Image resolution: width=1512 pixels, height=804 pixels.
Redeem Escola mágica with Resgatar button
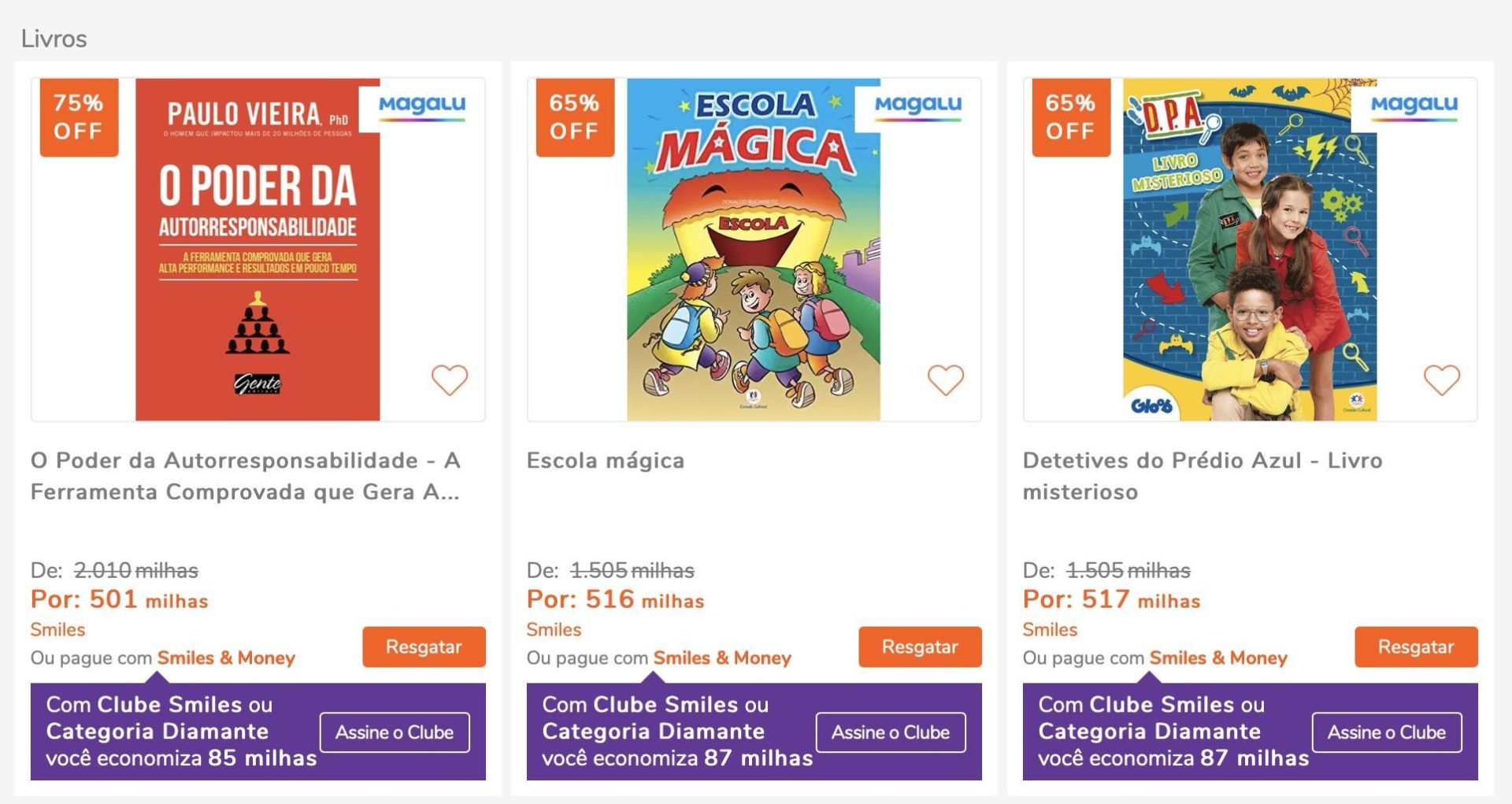pyautogui.click(x=920, y=647)
